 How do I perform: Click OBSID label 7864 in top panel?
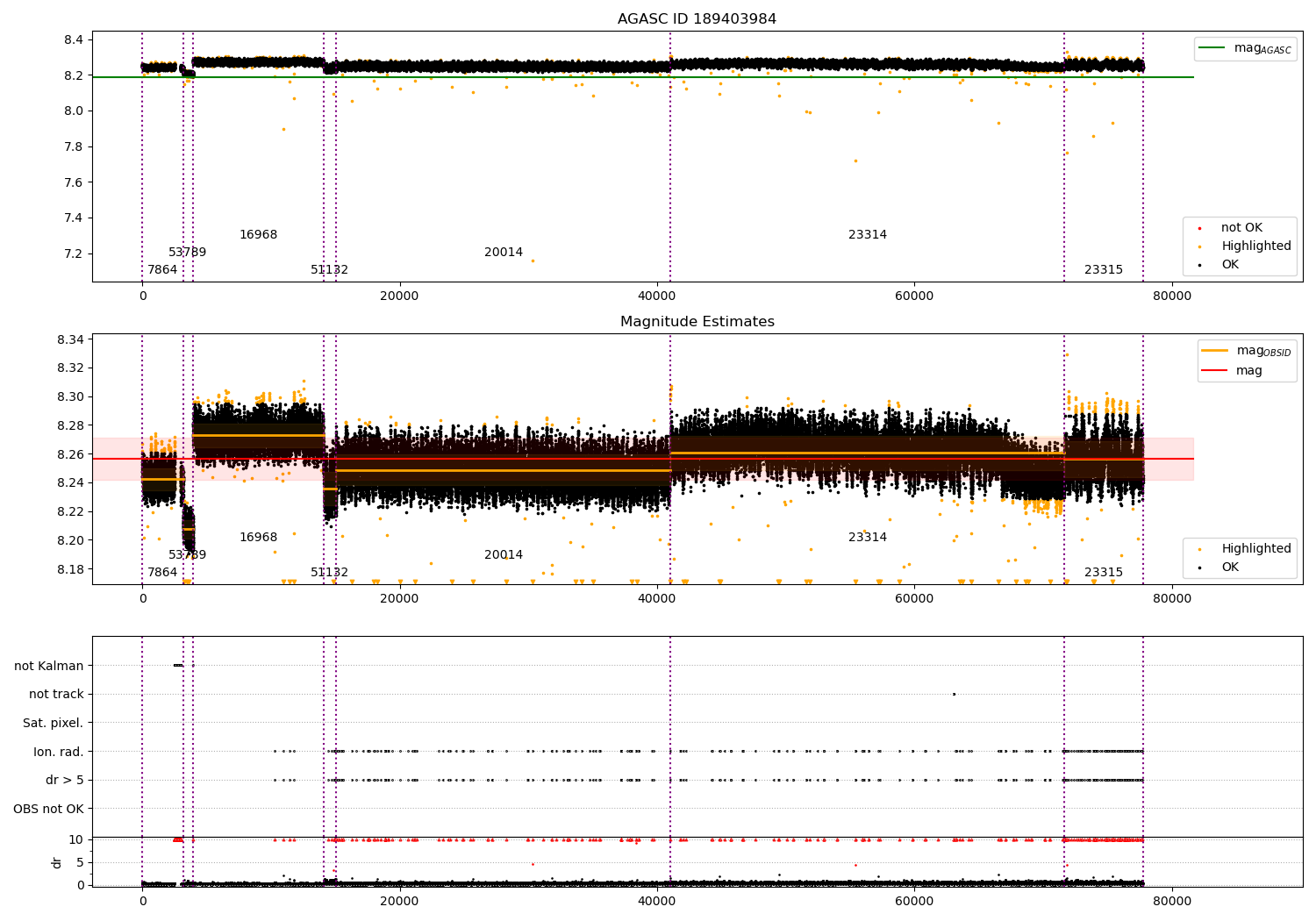point(162,270)
